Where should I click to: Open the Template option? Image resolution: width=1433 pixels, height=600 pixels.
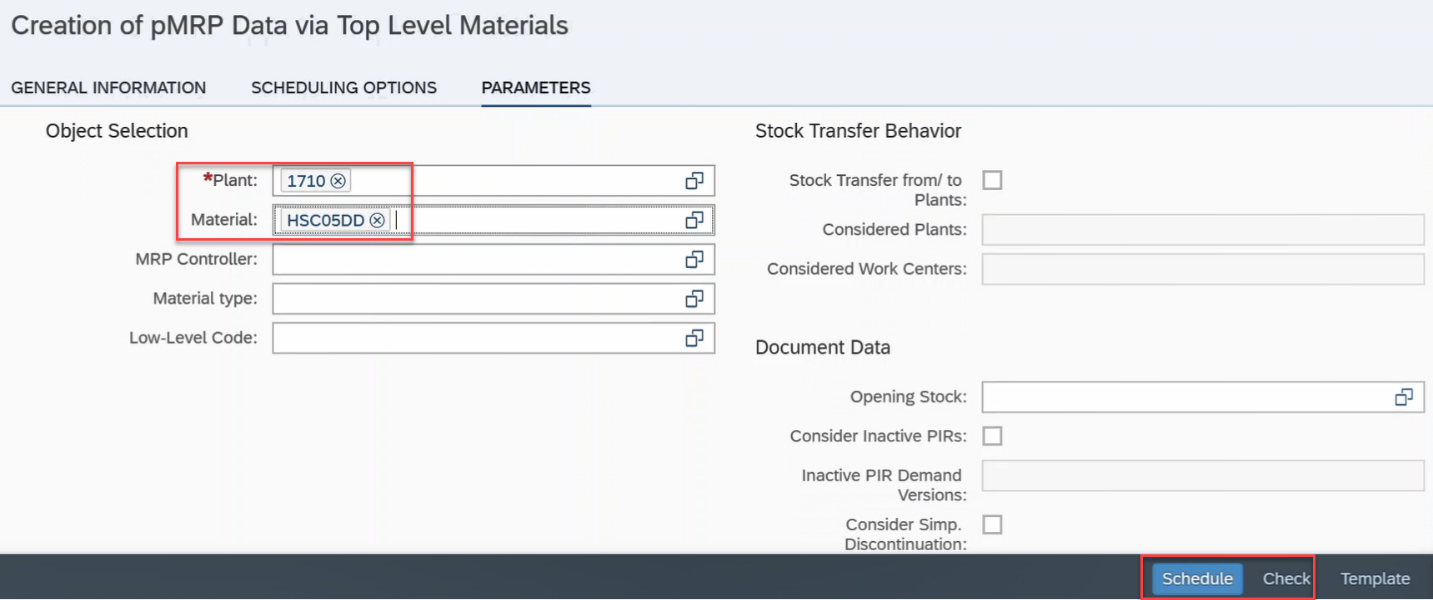[1375, 578]
